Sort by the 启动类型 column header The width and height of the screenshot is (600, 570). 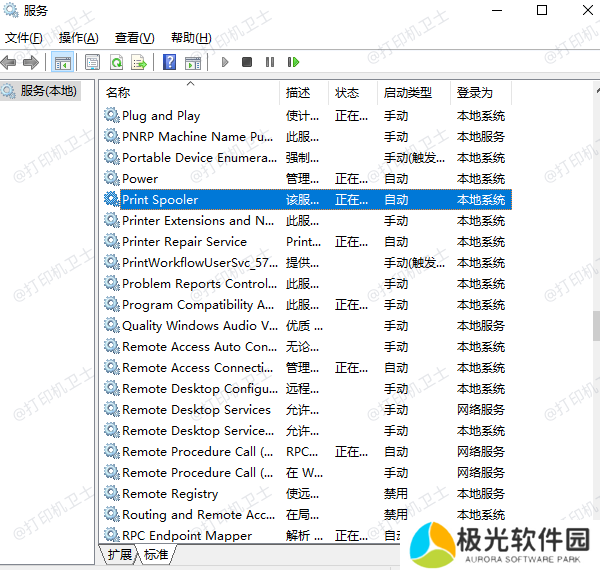pos(414,93)
